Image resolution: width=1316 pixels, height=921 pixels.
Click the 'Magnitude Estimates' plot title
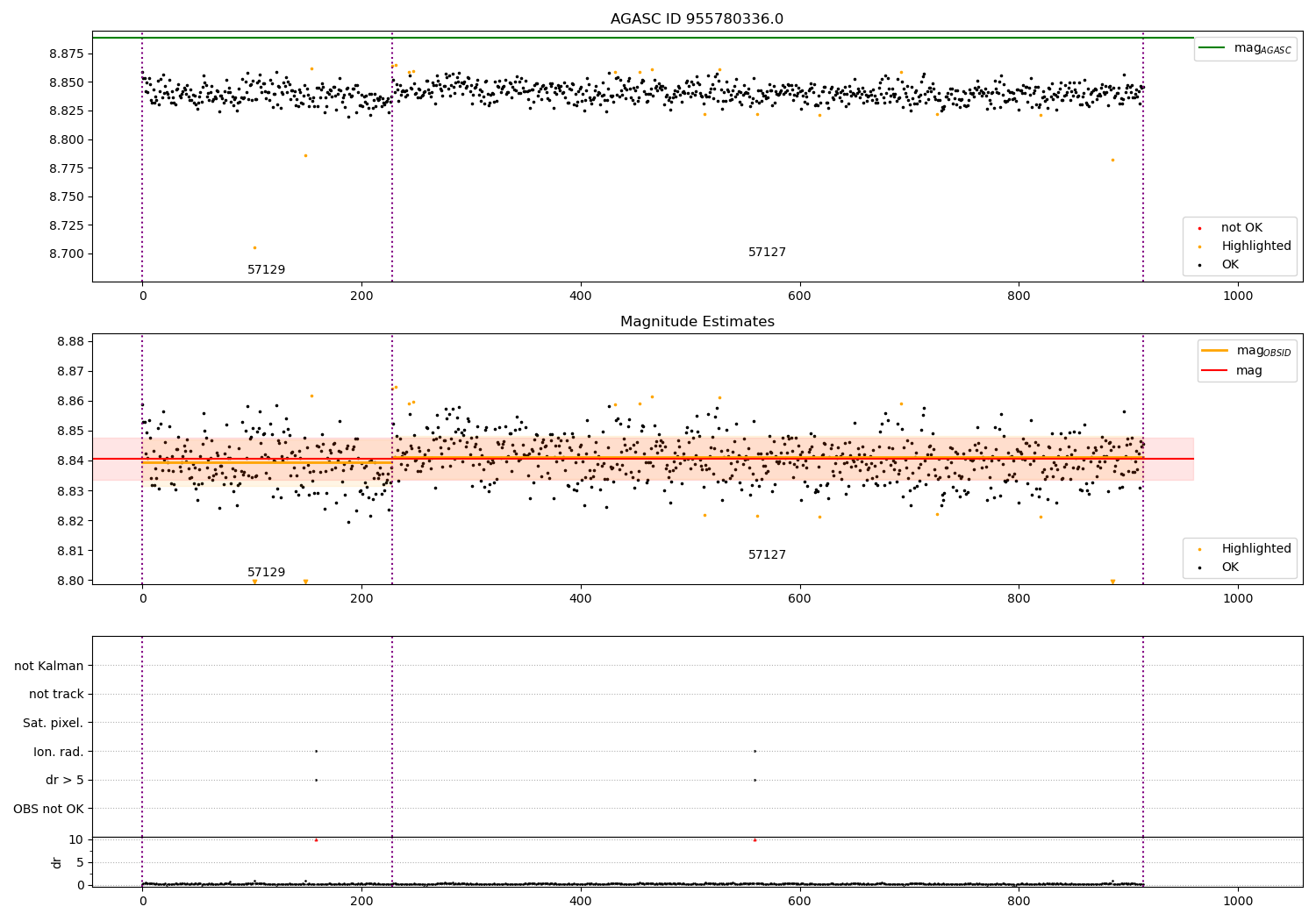click(x=697, y=322)
